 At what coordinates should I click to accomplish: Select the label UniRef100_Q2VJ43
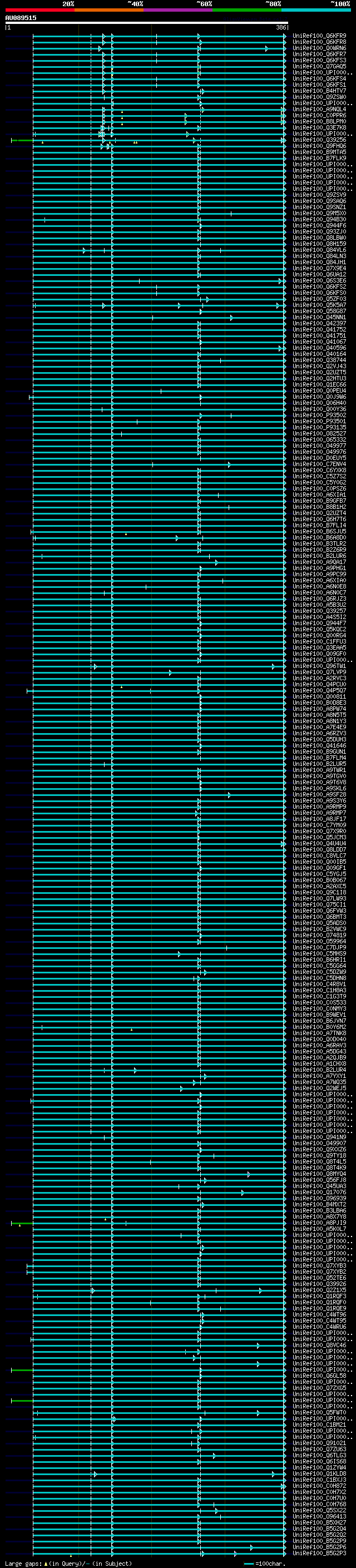[x=319, y=366]
